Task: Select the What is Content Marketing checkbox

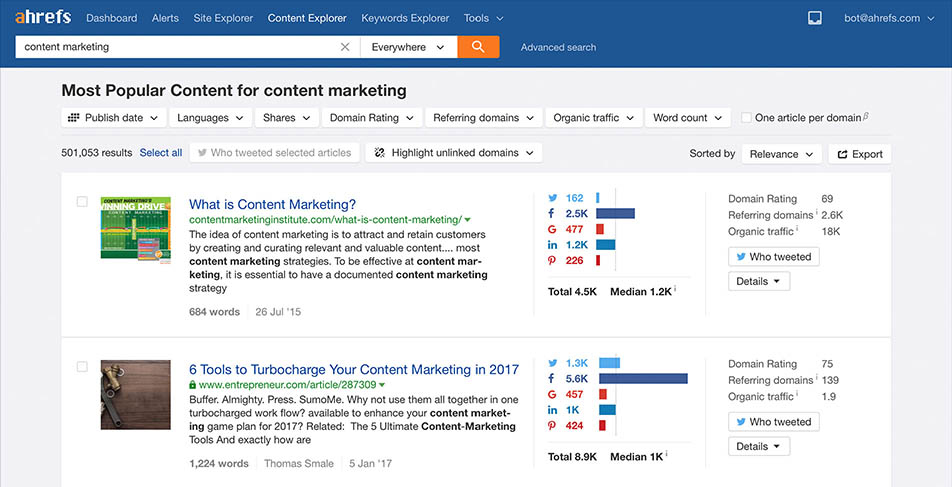Action: point(82,202)
